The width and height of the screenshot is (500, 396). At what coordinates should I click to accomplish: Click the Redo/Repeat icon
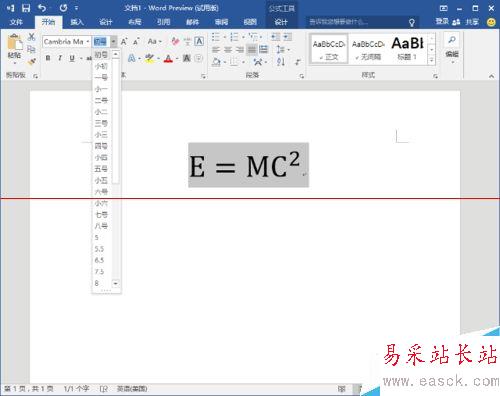(63, 8)
